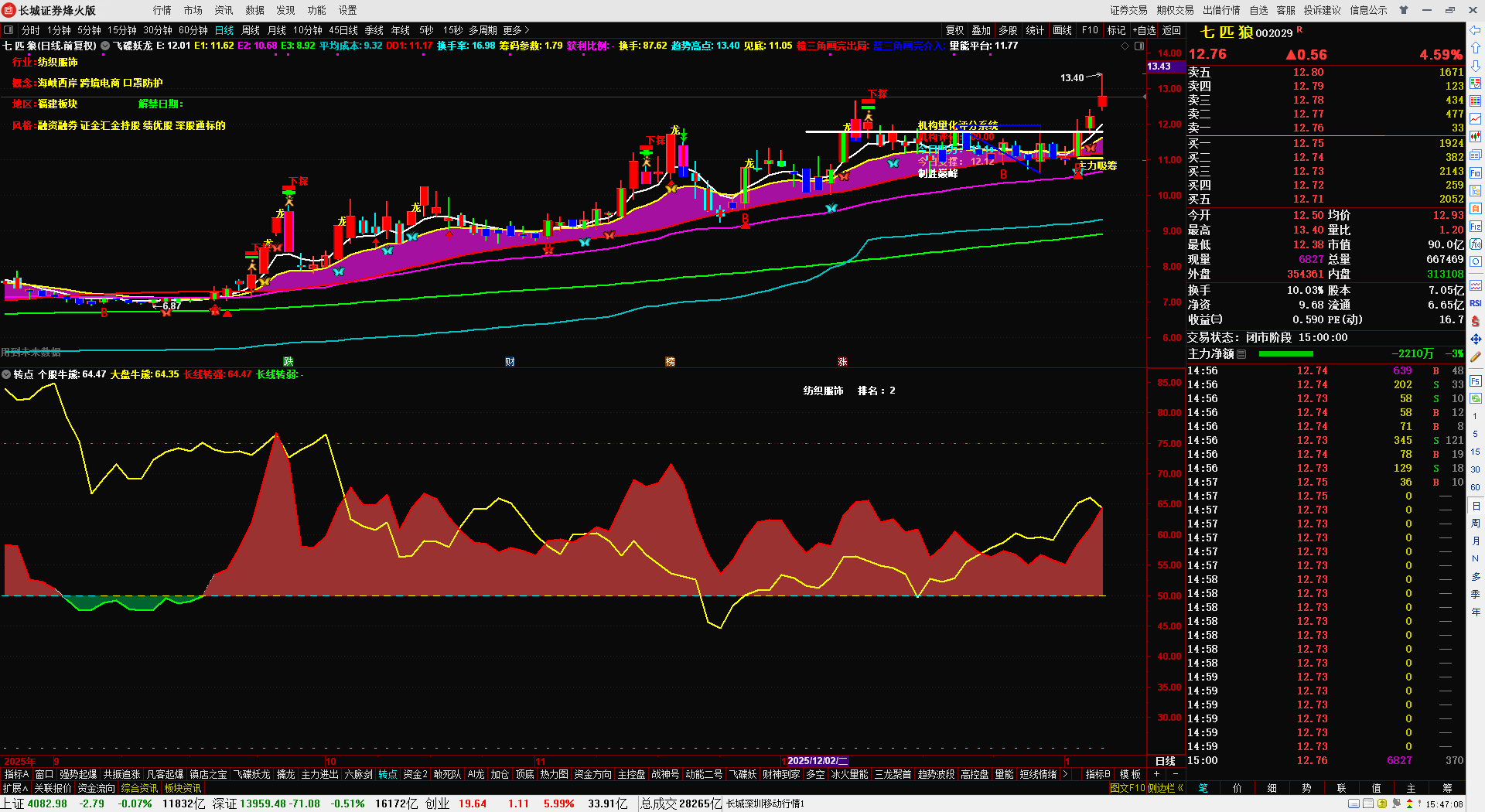The width and height of the screenshot is (1485, 812).
Task: Click the panel toggle icon next to diamond
Action: pos(1138,46)
